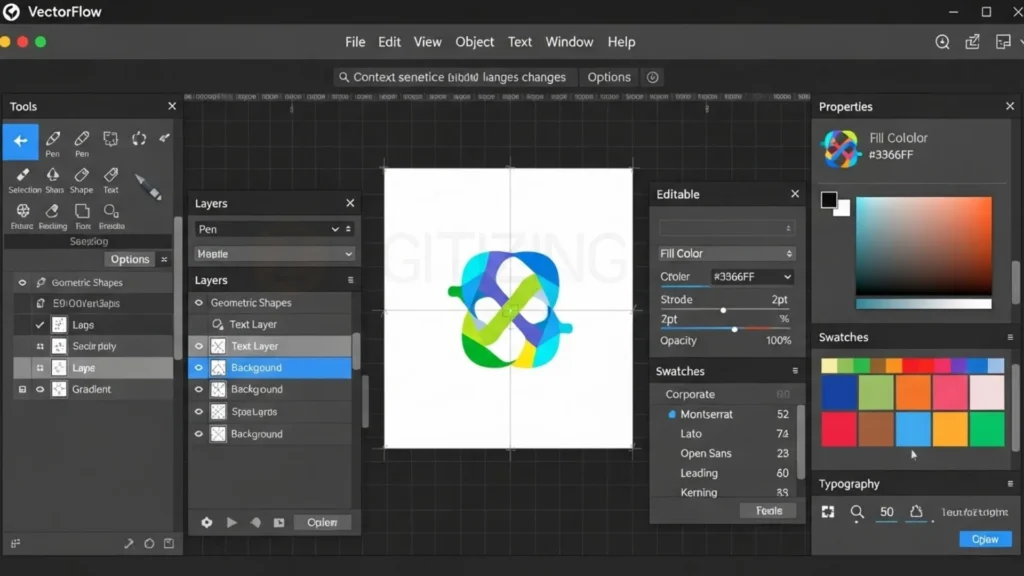The width and height of the screenshot is (1024, 576).
Task: Open the Window menu
Action: 569,42
